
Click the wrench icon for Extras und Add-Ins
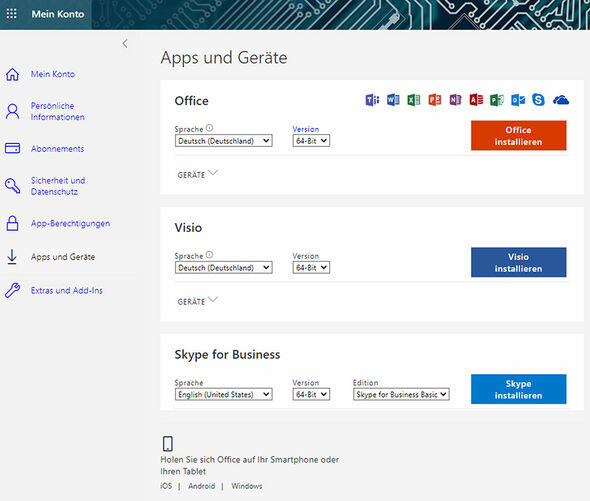click(12, 290)
